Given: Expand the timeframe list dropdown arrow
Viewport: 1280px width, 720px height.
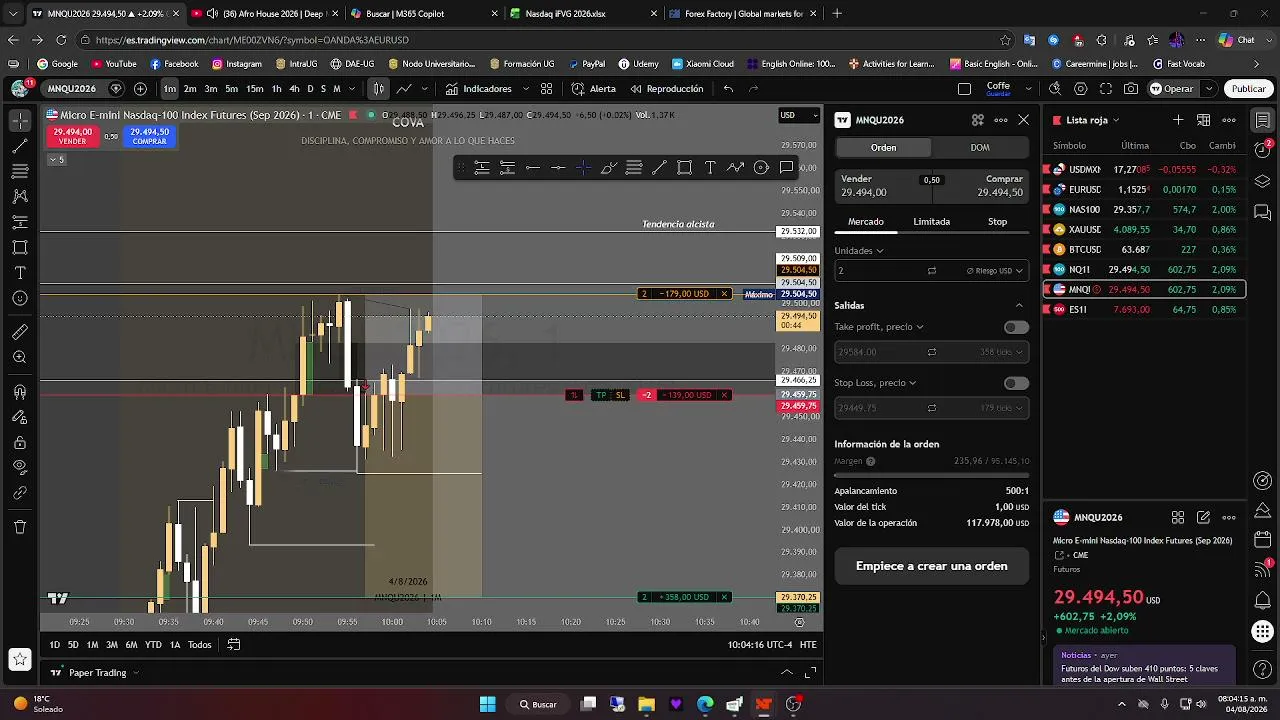Looking at the screenshot, I should point(352,89).
